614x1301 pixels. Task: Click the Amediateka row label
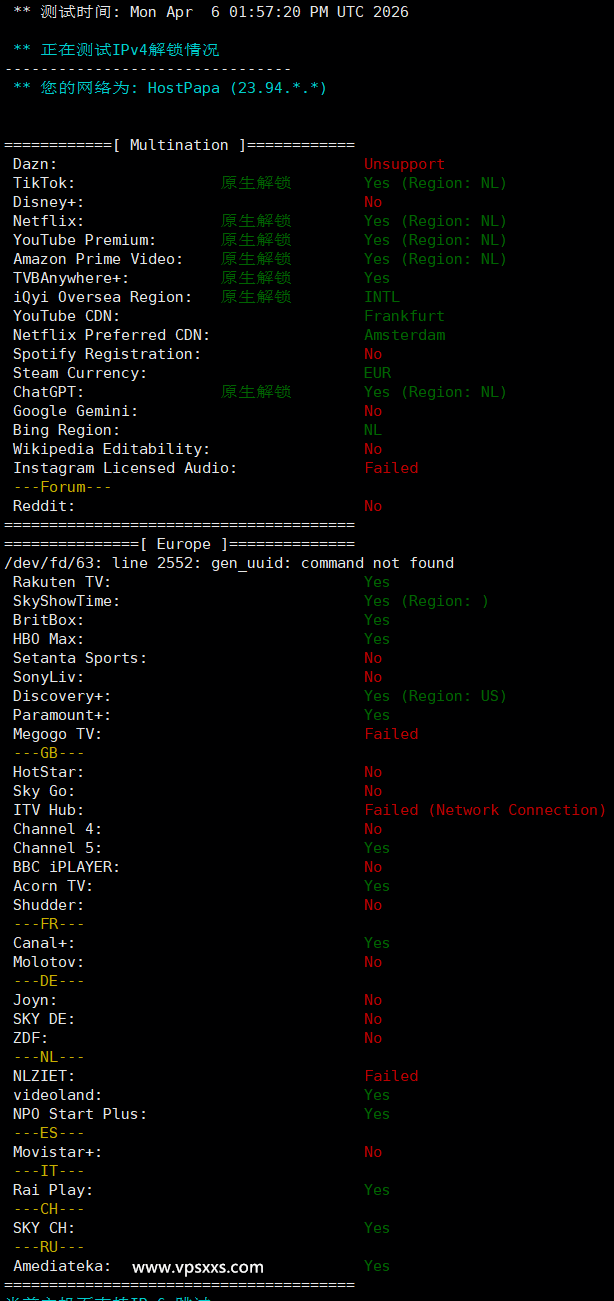pyautogui.click(x=62, y=1266)
